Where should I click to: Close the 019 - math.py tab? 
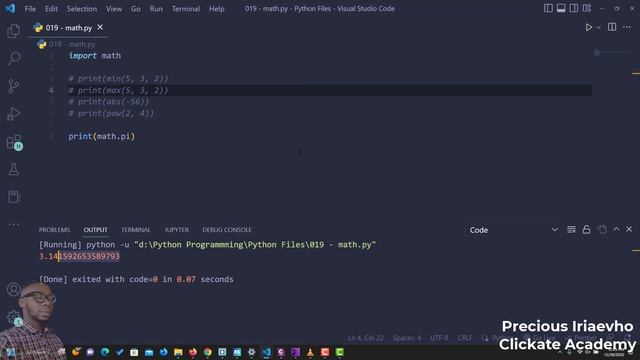pos(100,27)
